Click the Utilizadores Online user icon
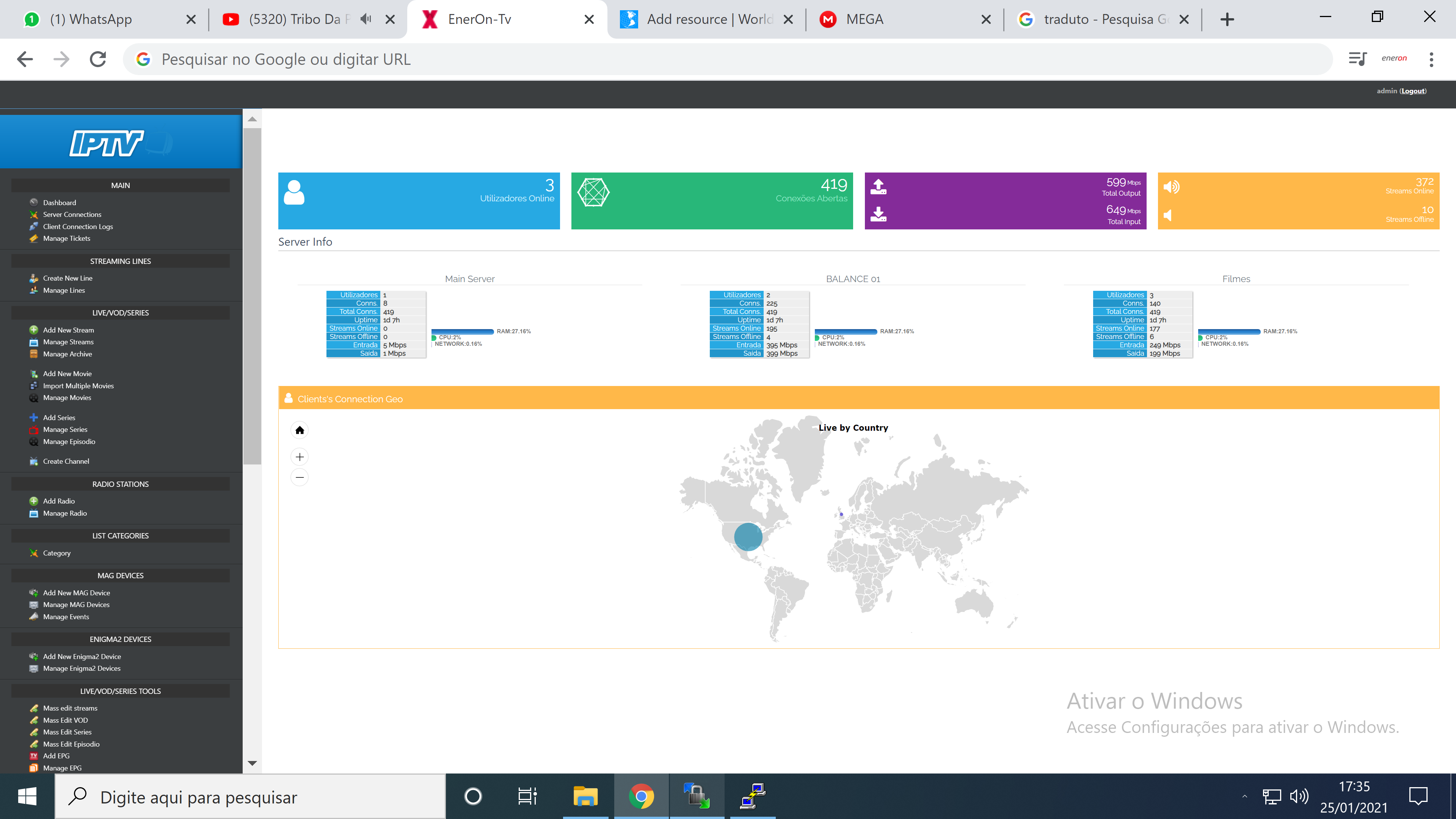 tap(294, 192)
